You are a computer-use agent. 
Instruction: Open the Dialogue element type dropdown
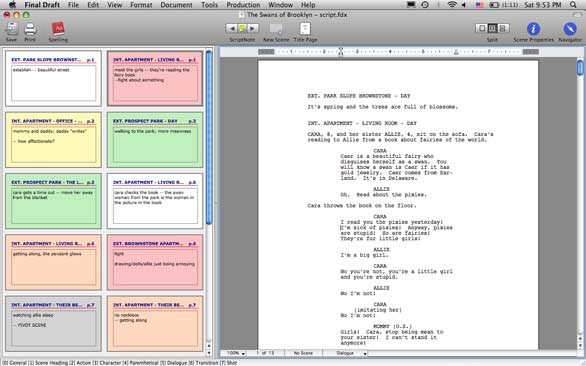348,353
